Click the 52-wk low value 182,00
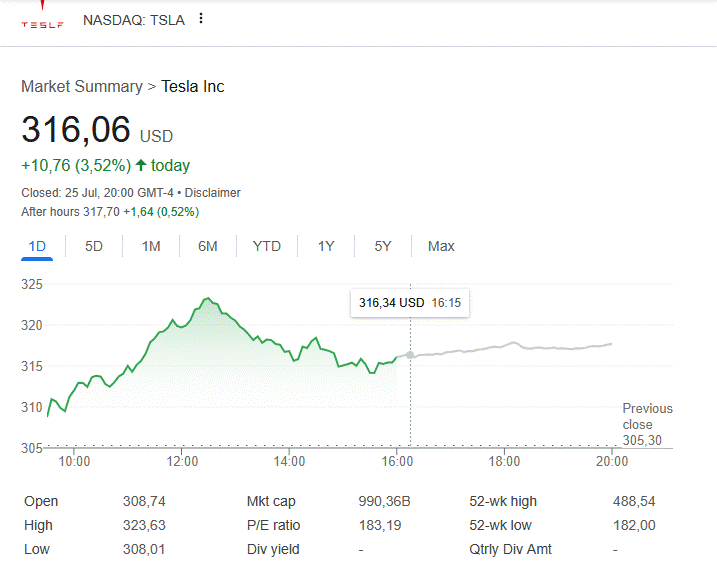The height and width of the screenshot is (565, 717). 634,525
